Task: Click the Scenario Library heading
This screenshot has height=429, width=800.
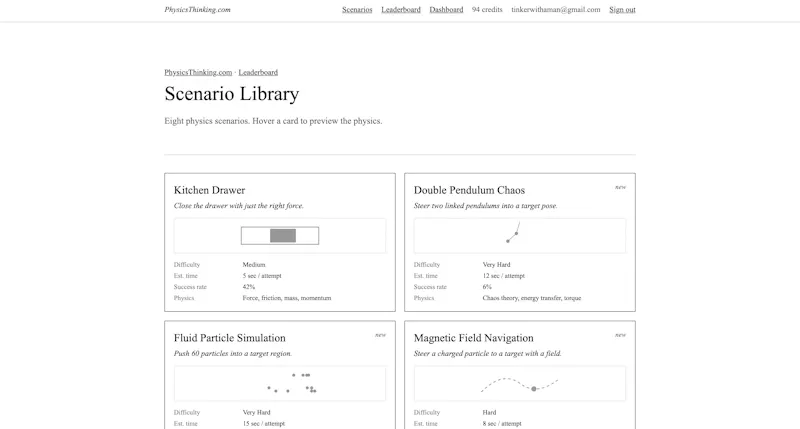Action: point(232,94)
